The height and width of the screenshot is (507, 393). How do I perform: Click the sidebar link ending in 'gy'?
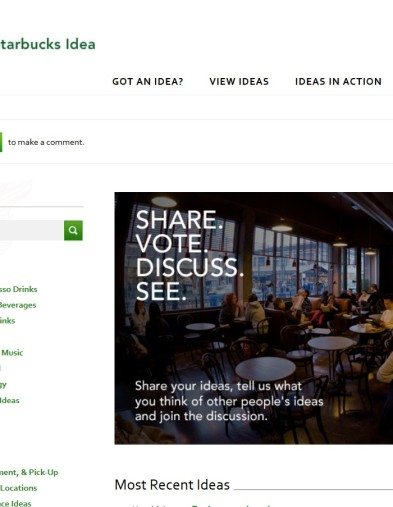pyautogui.click(x=3, y=384)
